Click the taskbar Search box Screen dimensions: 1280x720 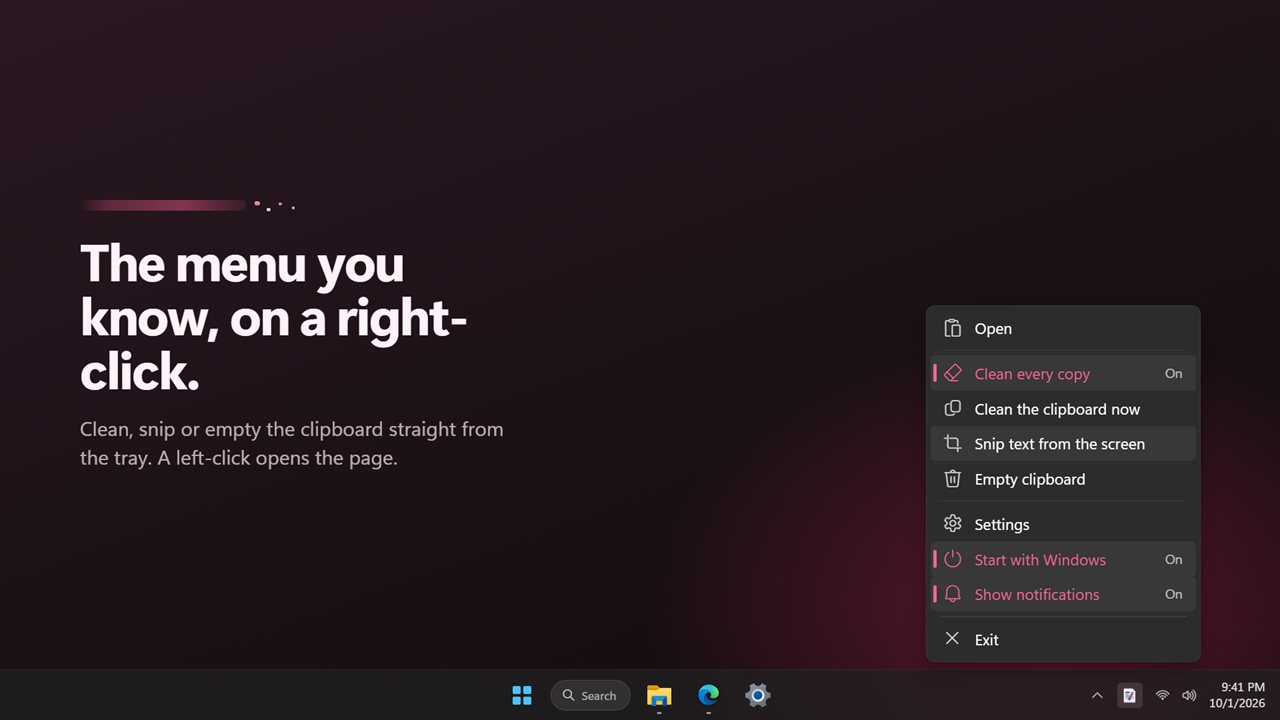(x=590, y=695)
